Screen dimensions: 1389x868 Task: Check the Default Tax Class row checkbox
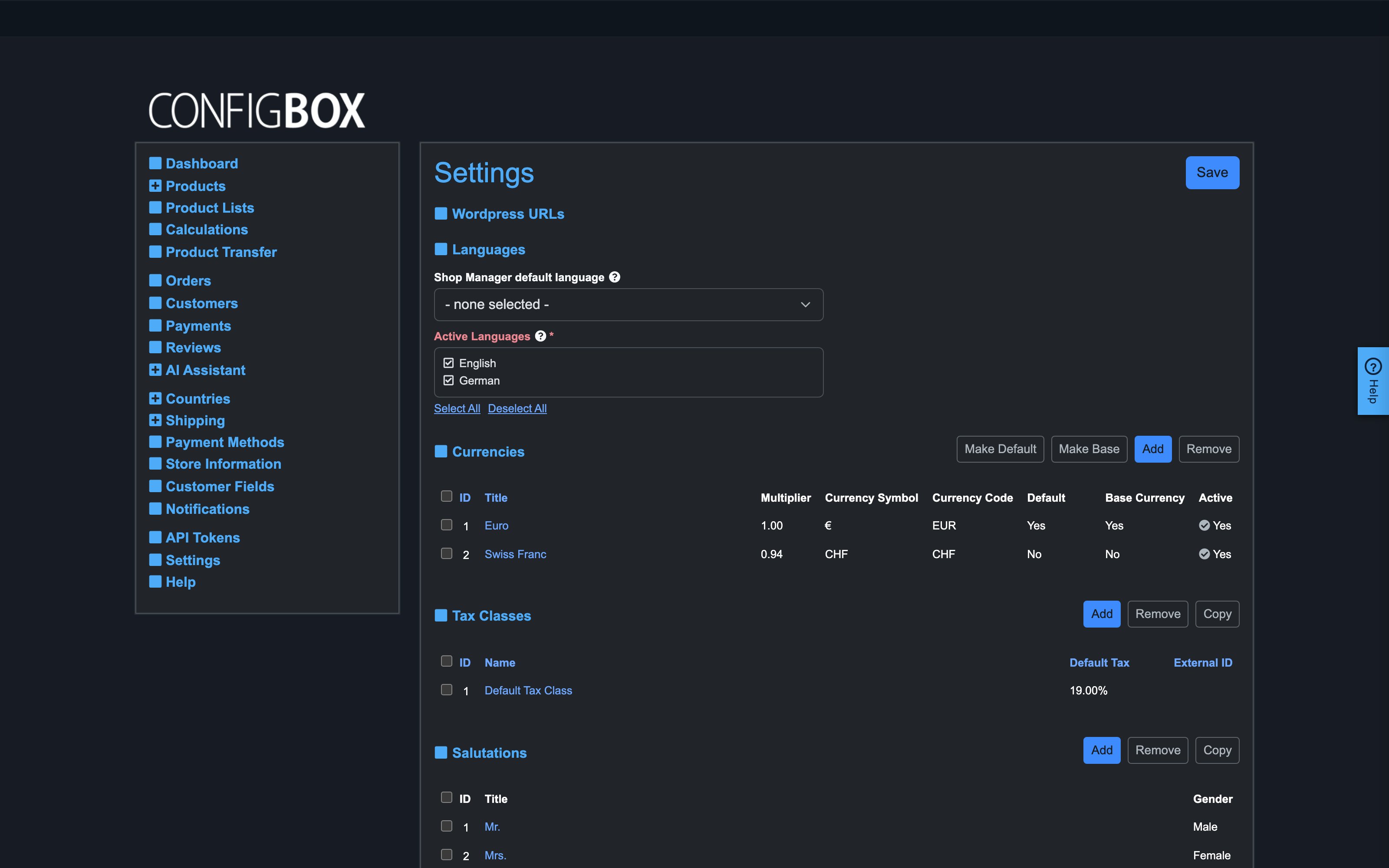tap(447, 690)
